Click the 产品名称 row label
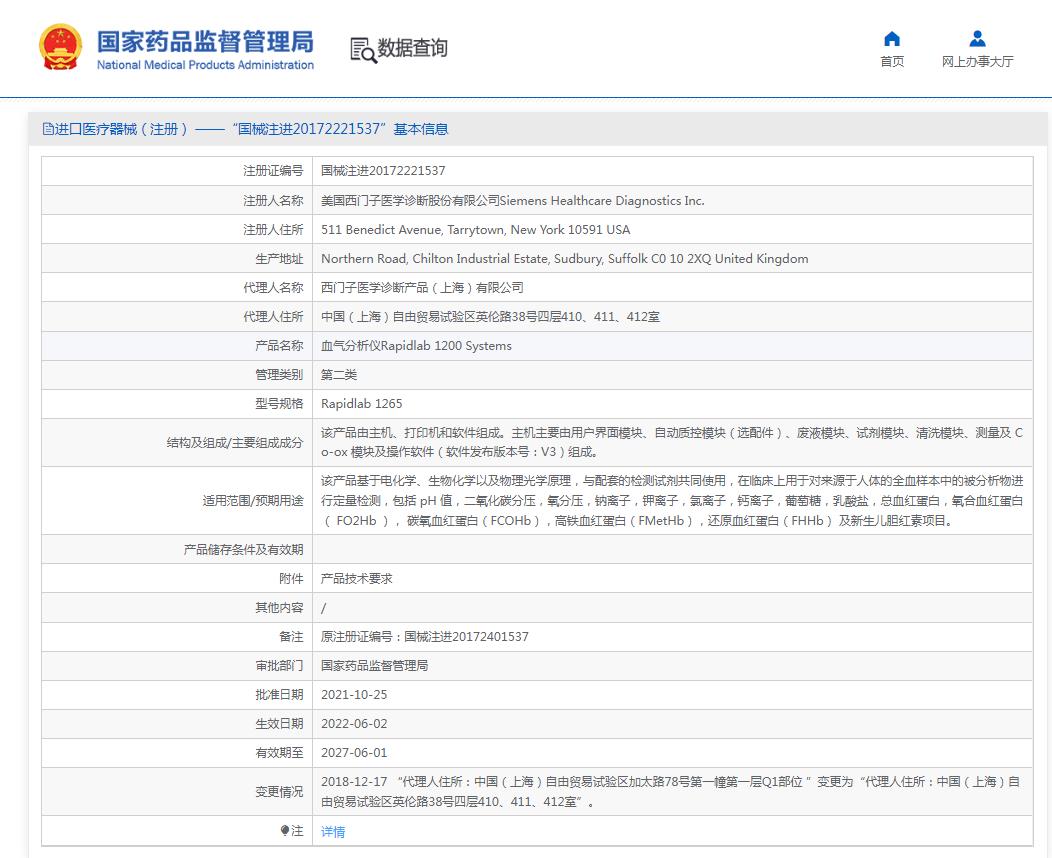Image resolution: width=1052 pixels, height=858 pixels. click(x=279, y=346)
